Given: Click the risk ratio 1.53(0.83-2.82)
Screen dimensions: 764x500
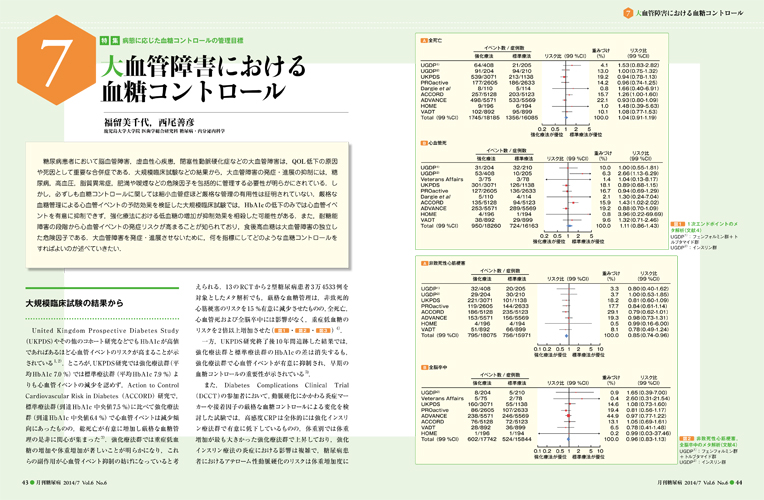Looking at the screenshot, I should [638, 65].
